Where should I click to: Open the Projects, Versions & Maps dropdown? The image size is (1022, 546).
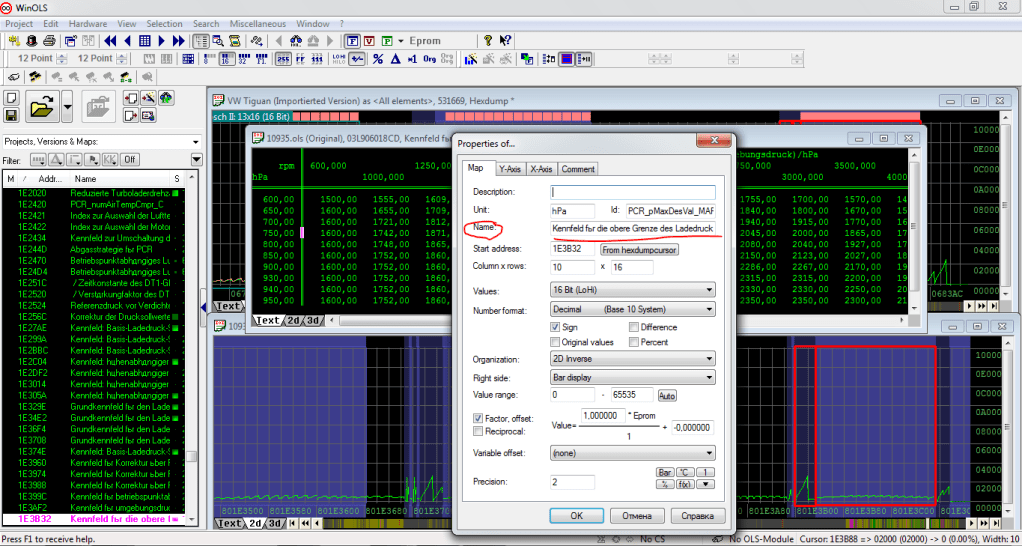coord(196,141)
